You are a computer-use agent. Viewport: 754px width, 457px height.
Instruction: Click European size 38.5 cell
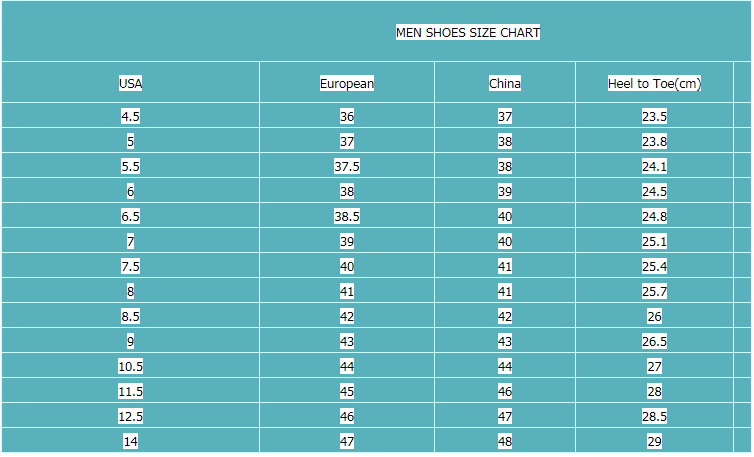click(347, 216)
